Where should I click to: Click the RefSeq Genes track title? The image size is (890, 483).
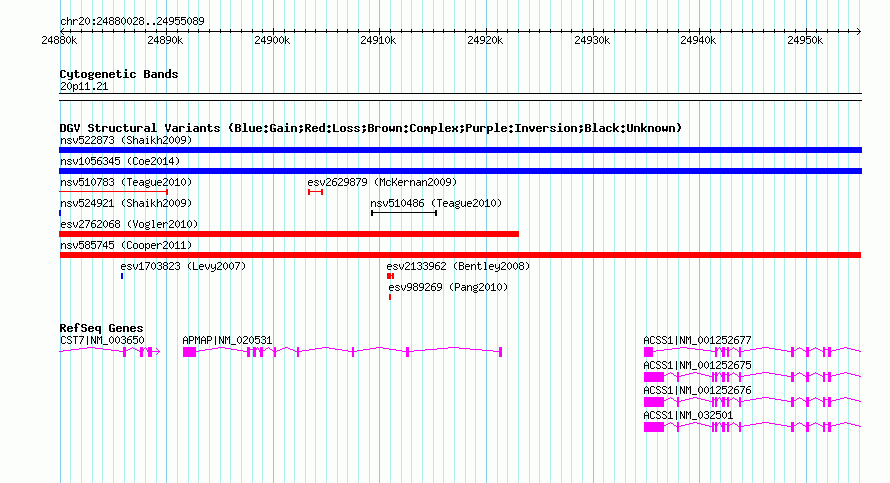pos(101,327)
